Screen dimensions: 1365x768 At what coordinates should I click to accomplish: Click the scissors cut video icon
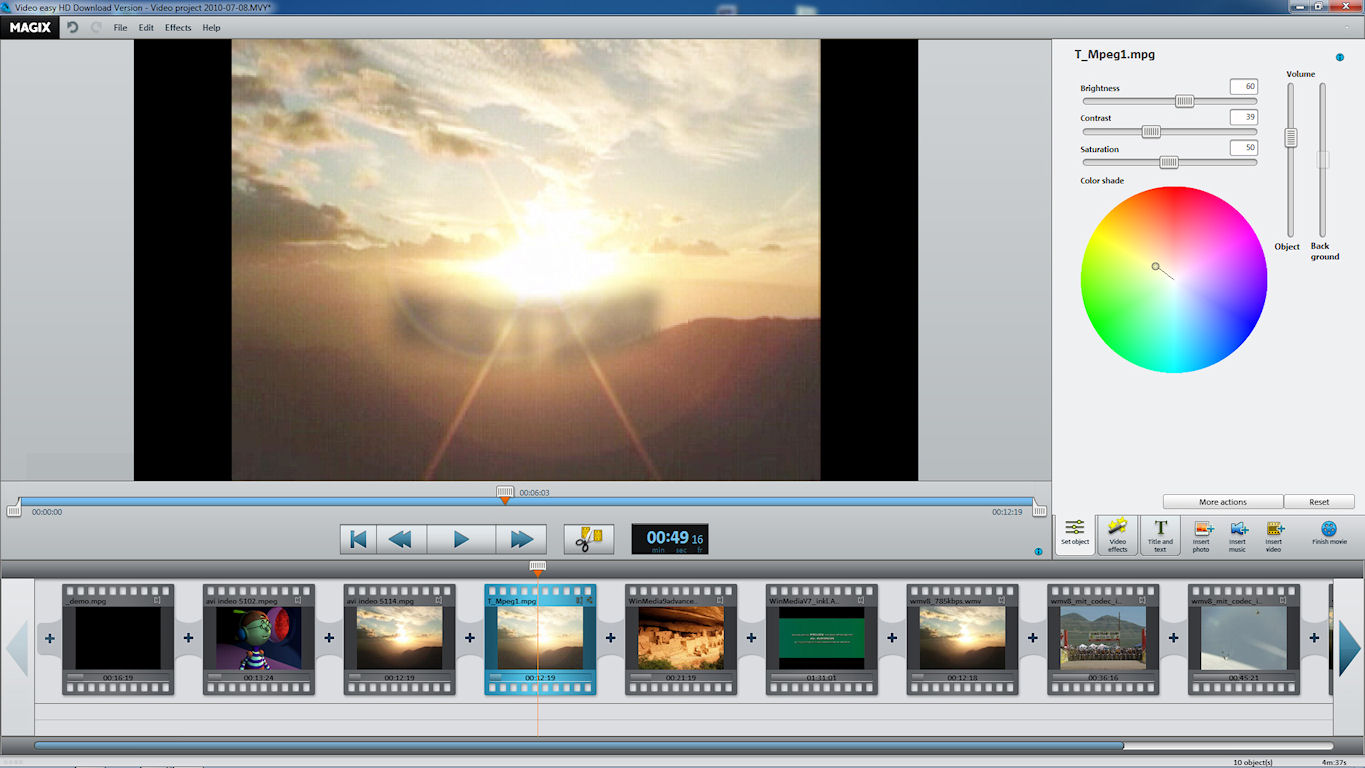coord(588,539)
